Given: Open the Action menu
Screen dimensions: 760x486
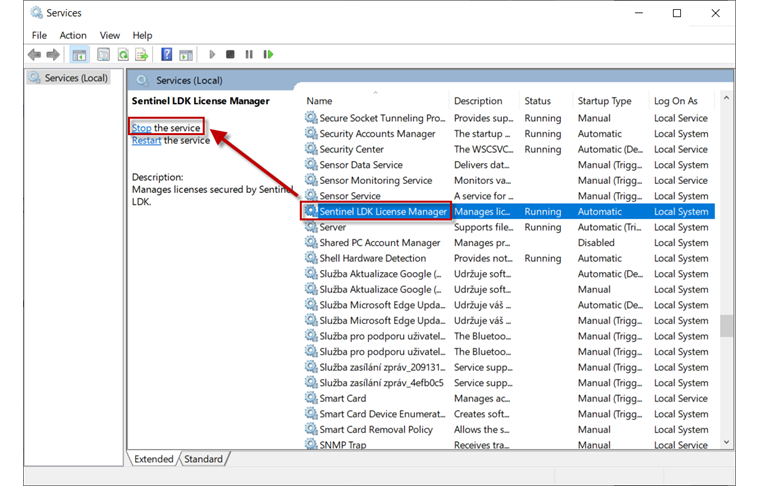Looking at the screenshot, I should tap(73, 35).
